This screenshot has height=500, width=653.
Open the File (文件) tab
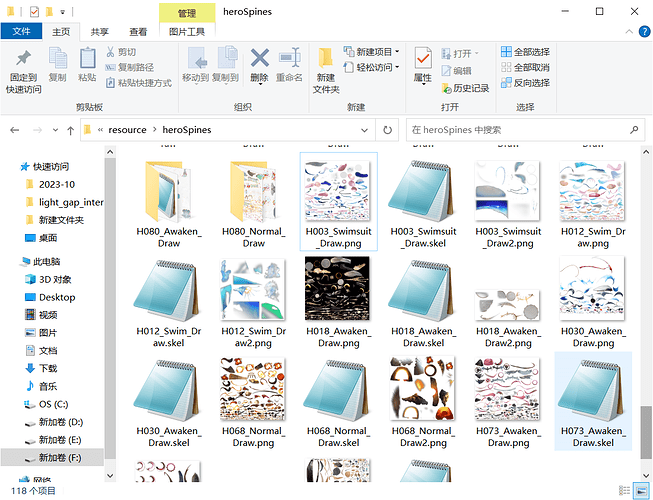[x=21, y=31]
